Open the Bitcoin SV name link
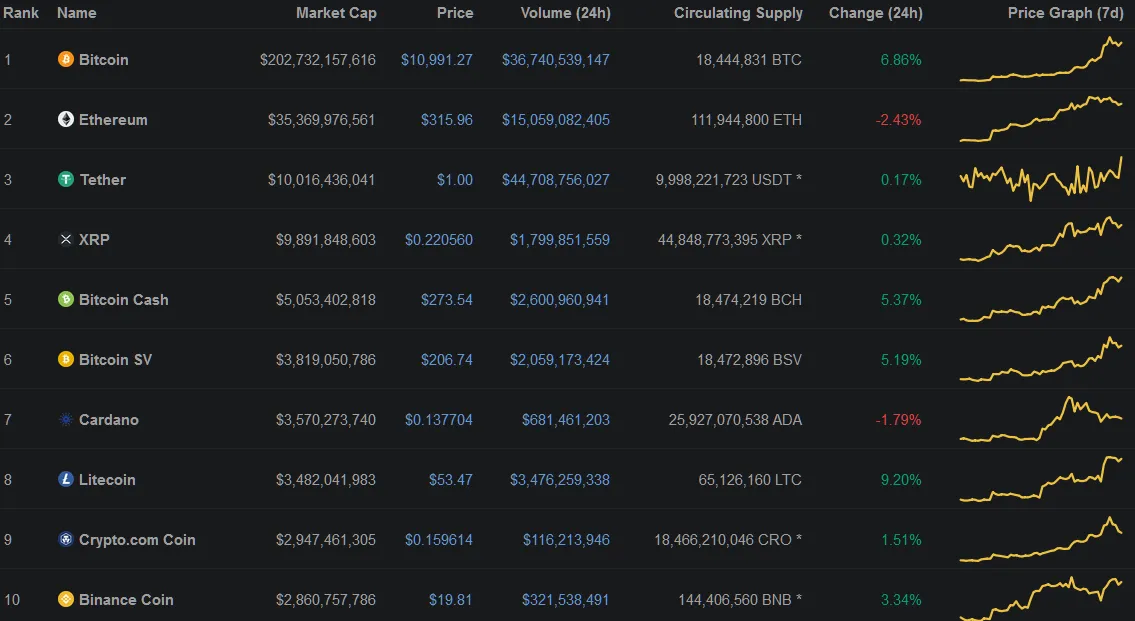This screenshot has height=621, width=1135. pos(115,360)
